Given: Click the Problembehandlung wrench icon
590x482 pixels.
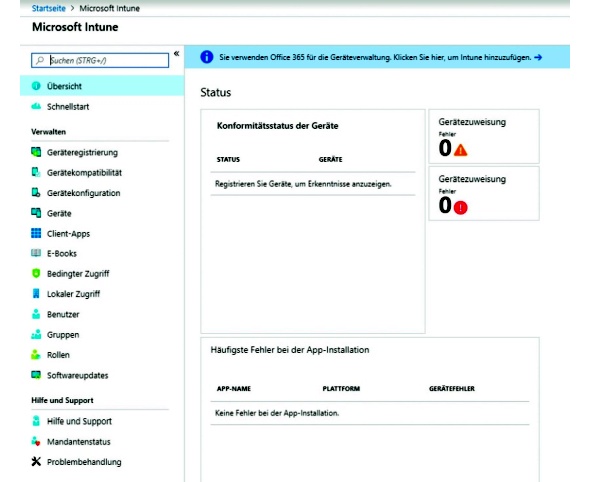Looking at the screenshot, I should tap(36, 461).
